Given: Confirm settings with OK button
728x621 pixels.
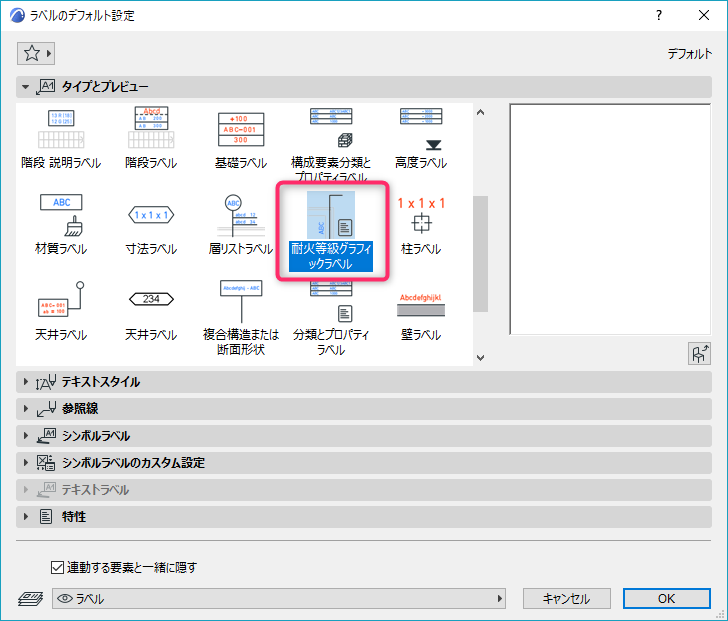Looking at the screenshot, I should [666, 599].
